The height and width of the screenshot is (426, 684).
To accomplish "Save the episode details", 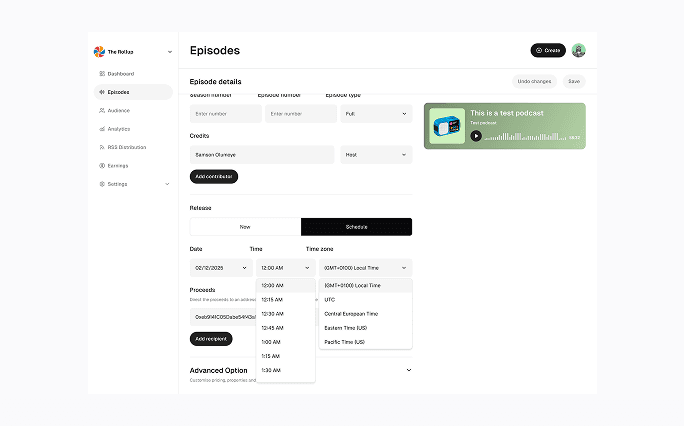I will pyautogui.click(x=574, y=82).
